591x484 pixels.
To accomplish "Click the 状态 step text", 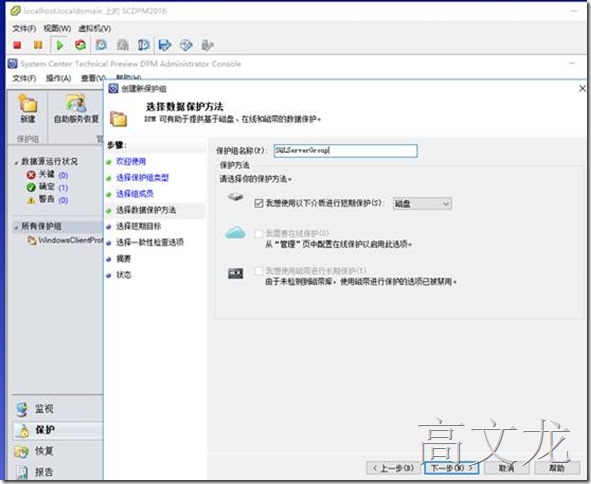I will pos(123,275).
